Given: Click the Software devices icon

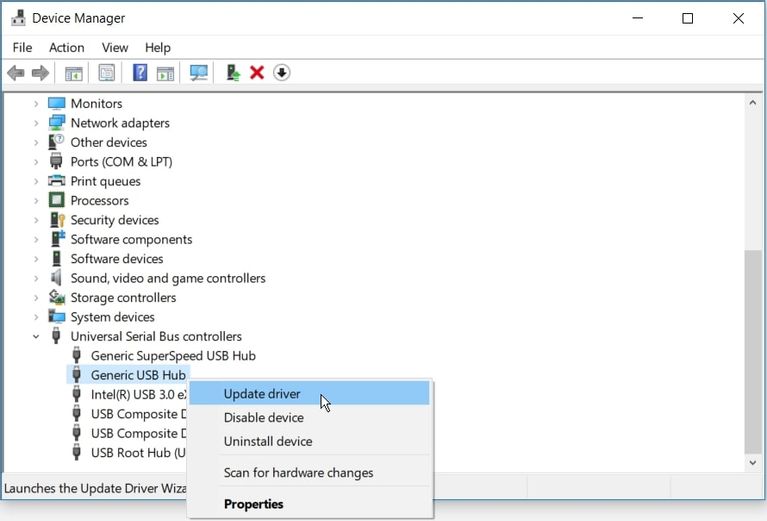Looking at the screenshot, I should [x=56, y=258].
